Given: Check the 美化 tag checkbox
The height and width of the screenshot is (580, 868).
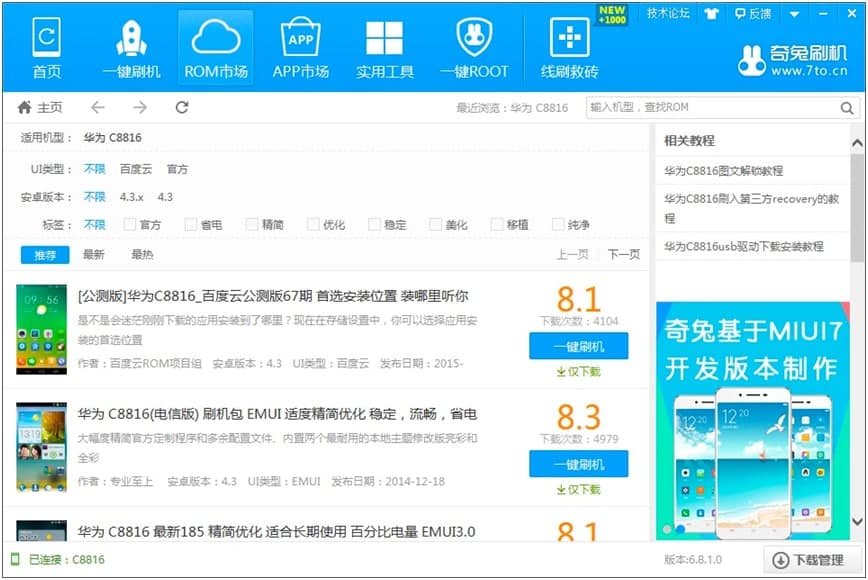Looking at the screenshot, I should pos(436,224).
